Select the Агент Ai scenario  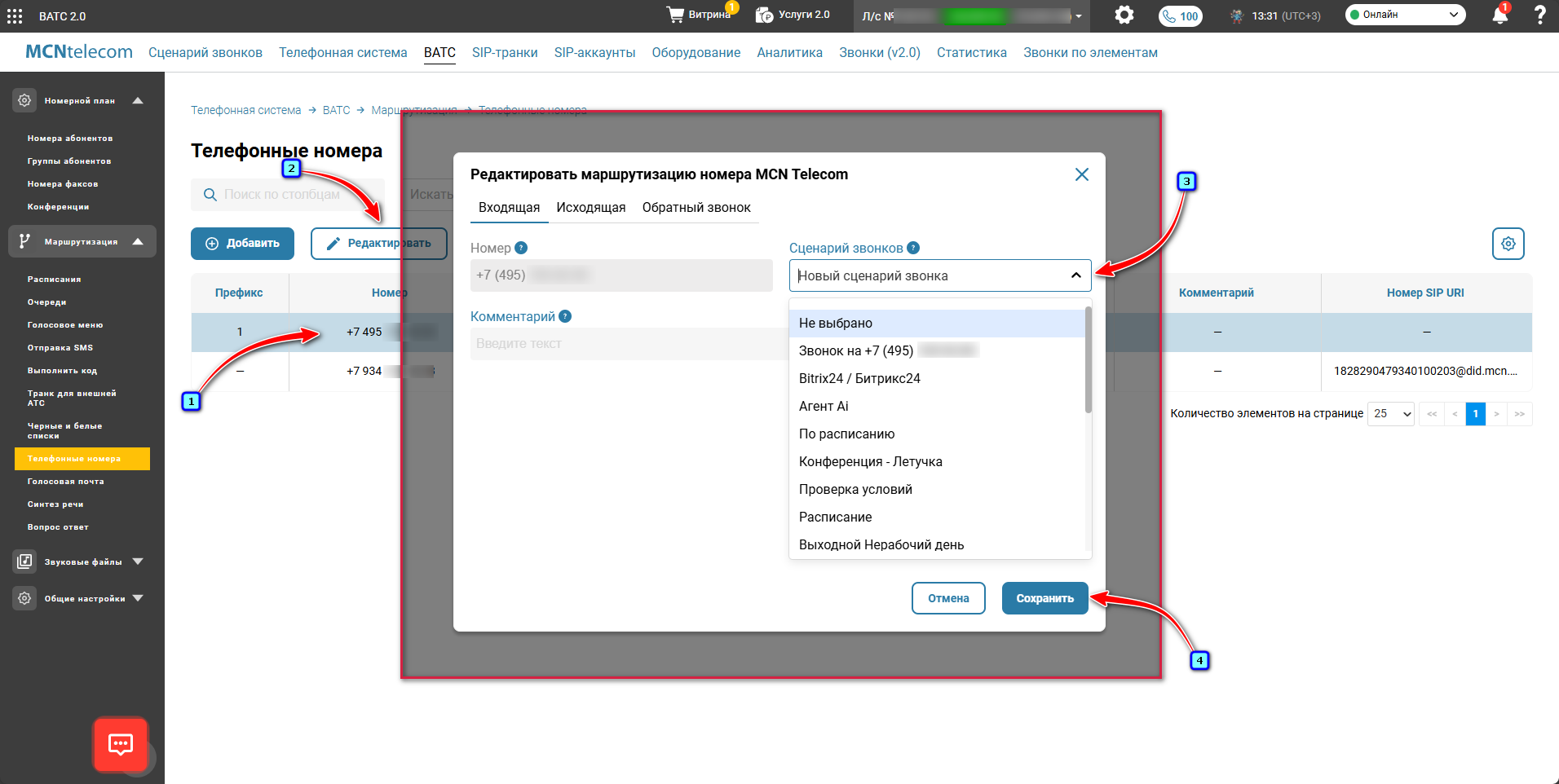coord(937,406)
